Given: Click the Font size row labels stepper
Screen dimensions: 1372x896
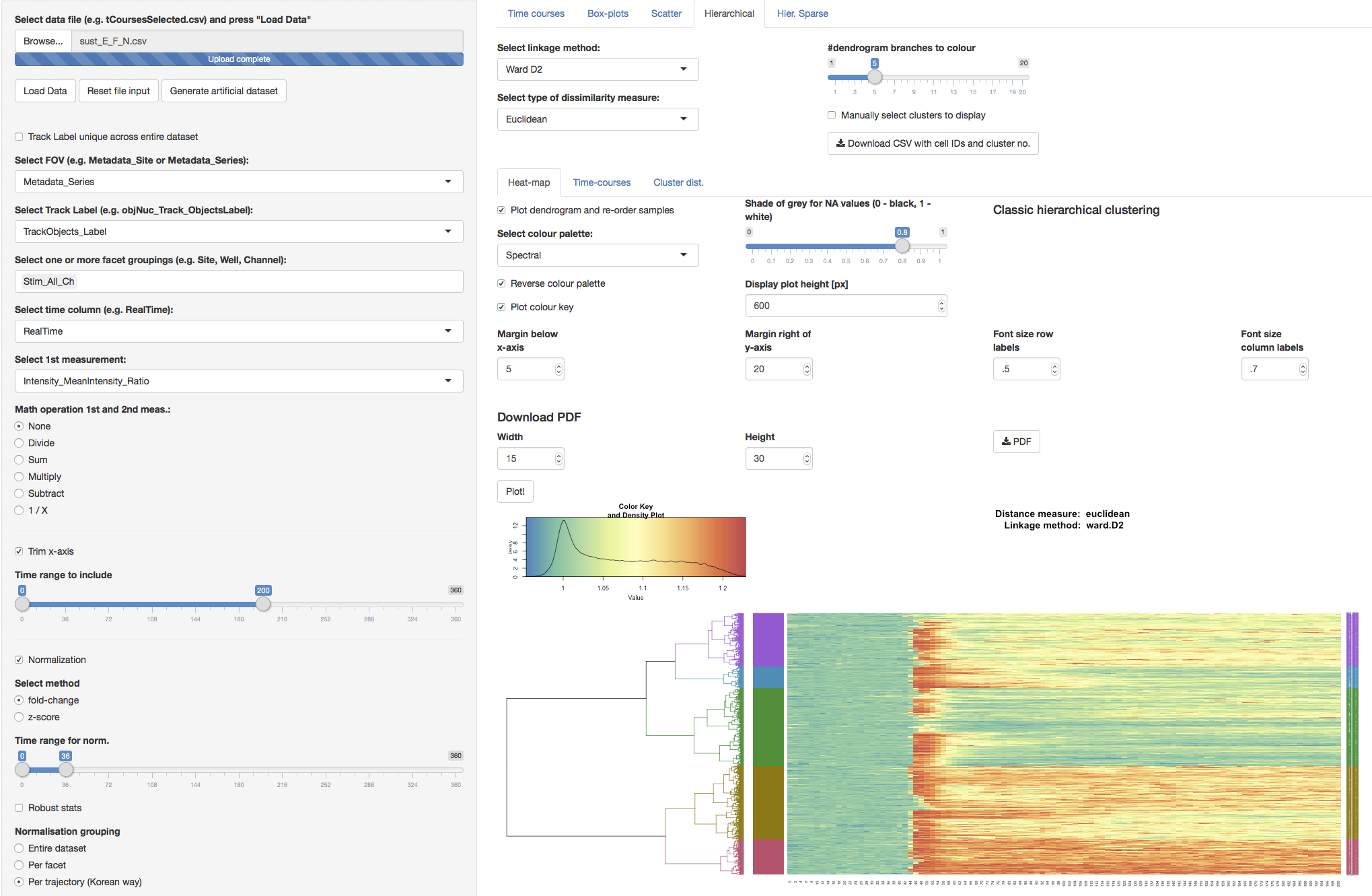Looking at the screenshot, I should (x=1054, y=370).
